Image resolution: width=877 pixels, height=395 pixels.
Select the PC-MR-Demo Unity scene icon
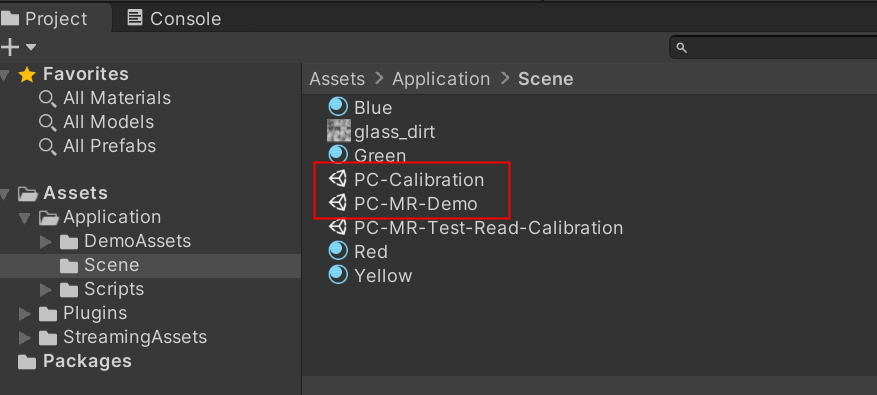pos(338,203)
